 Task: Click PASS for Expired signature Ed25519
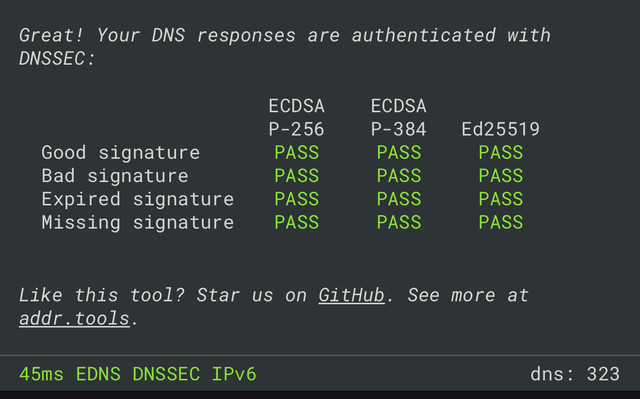point(501,199)
